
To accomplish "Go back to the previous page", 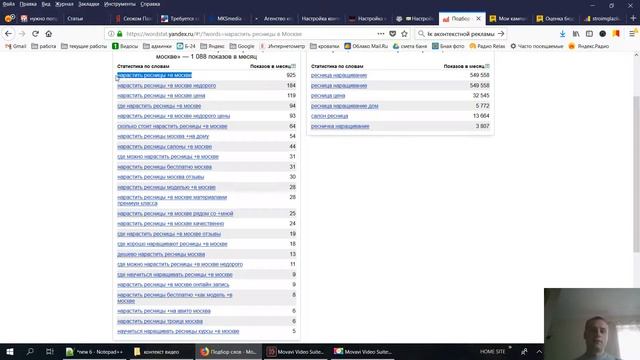I will (9, 34).
